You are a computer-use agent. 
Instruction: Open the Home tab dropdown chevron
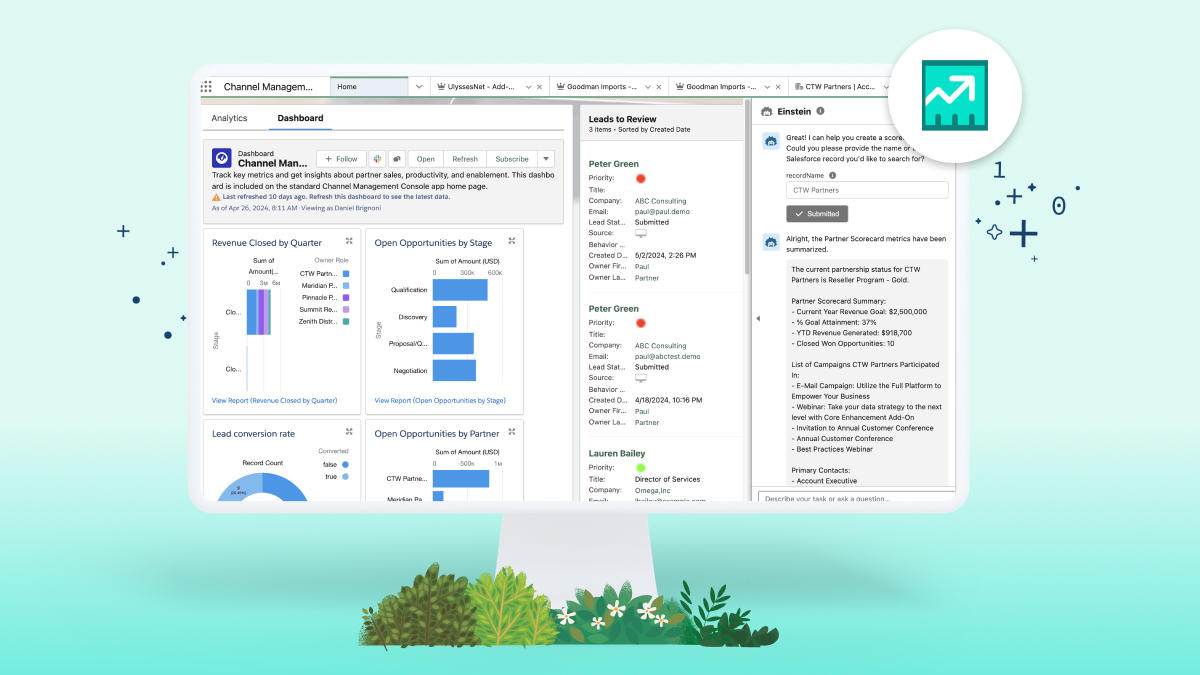tap(418, 87)
